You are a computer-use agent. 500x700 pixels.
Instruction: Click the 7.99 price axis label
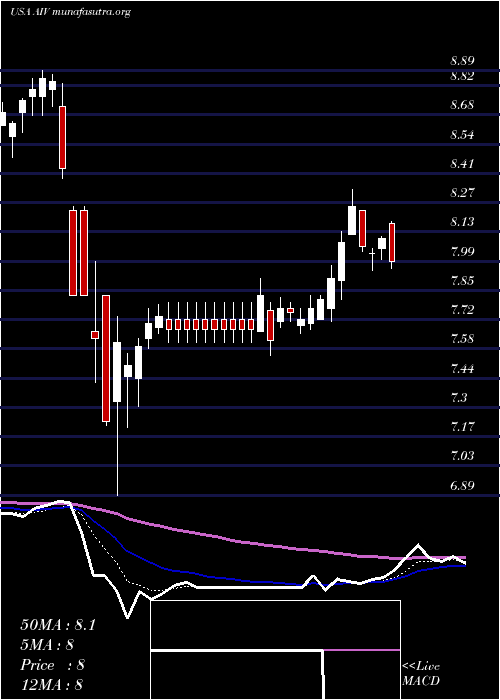(462, 251)
